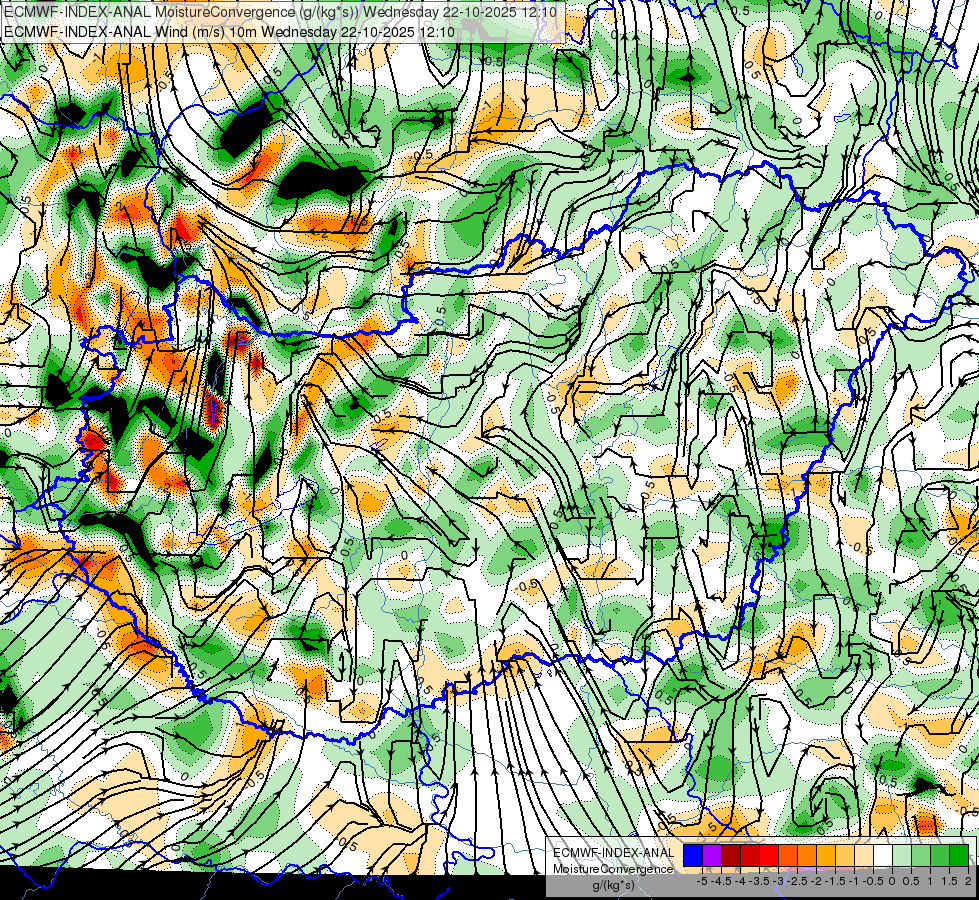Click the 0.5 tick label on the colorbar

tap(911, 881)
